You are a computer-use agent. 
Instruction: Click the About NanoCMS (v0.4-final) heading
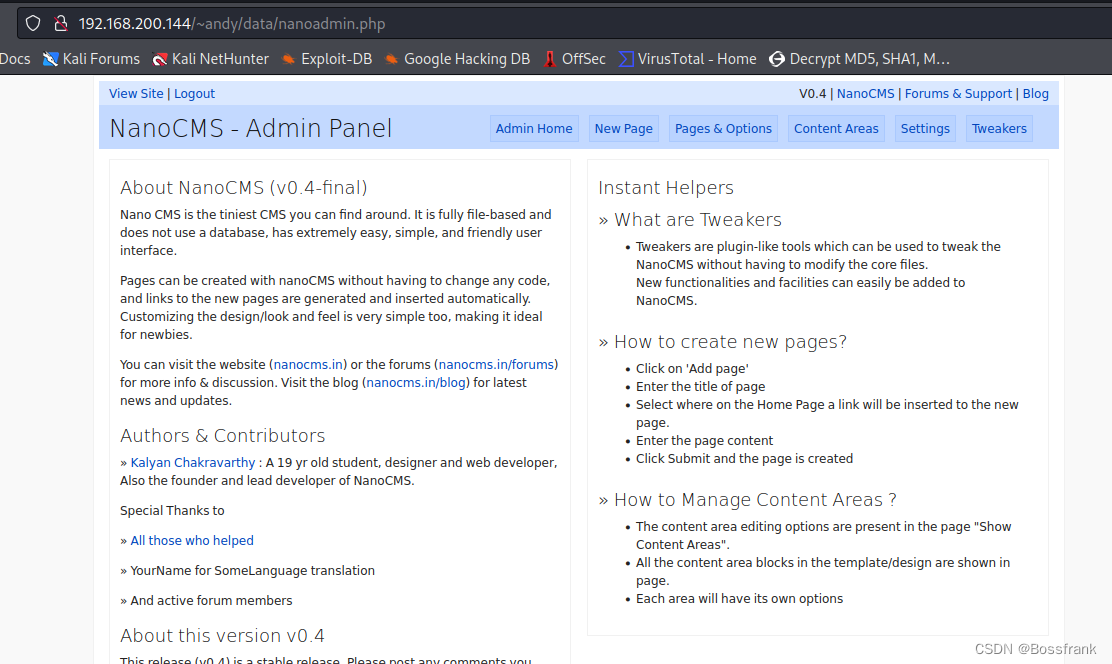(x=243, y=187)
